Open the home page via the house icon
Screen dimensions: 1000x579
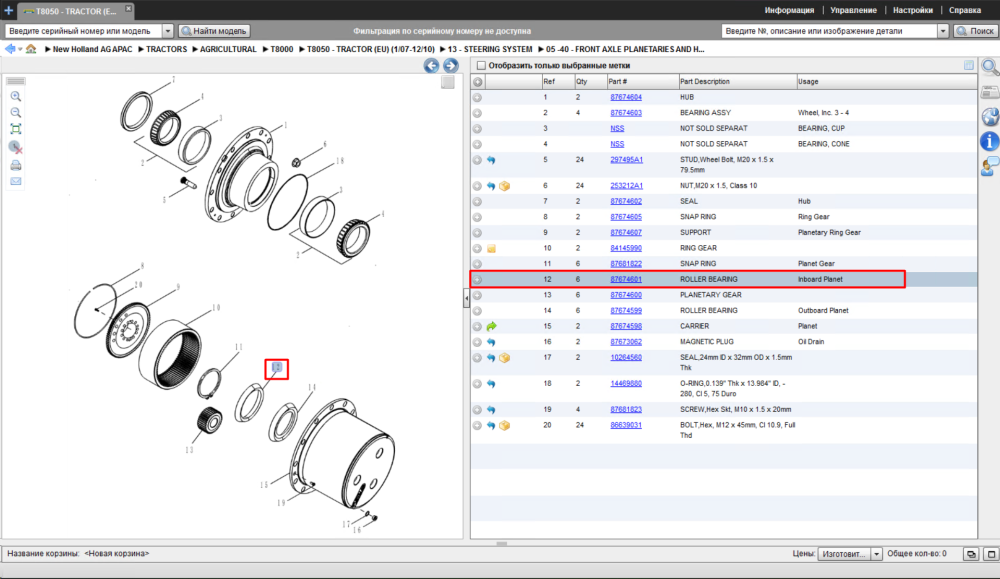click(x=31, y=49)
